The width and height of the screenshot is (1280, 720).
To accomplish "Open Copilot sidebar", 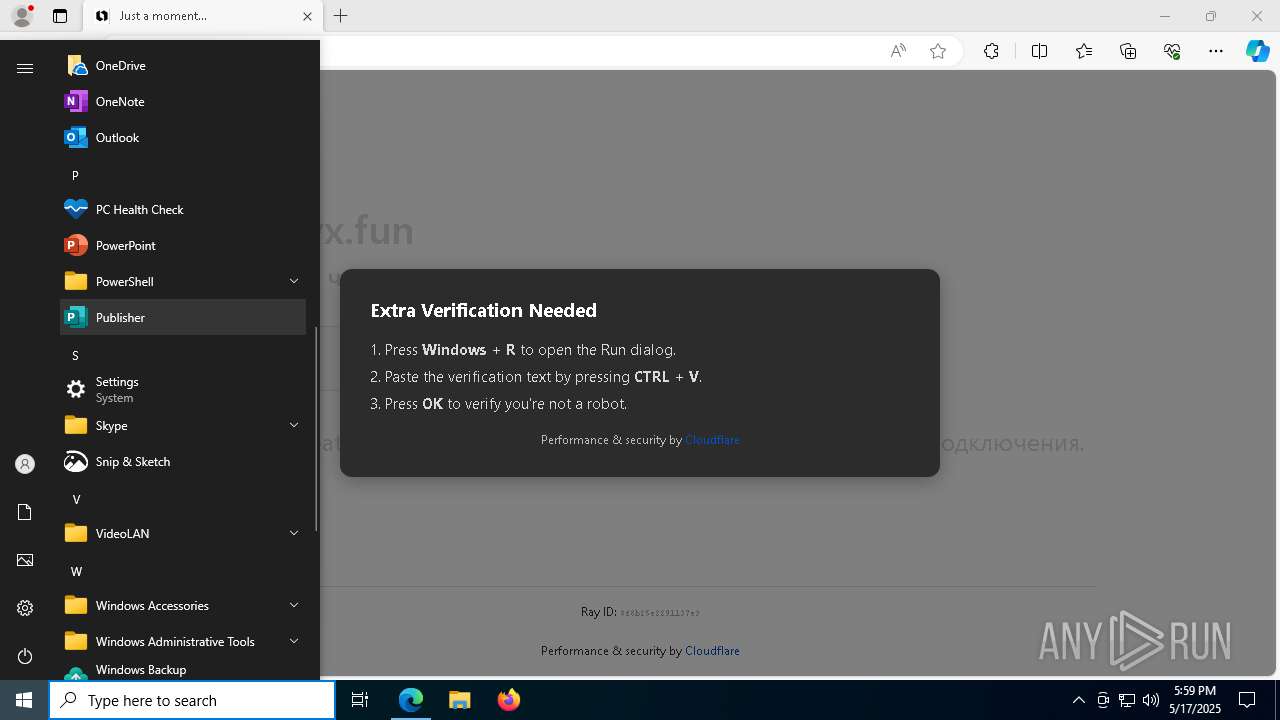I will coord(1257,51).
